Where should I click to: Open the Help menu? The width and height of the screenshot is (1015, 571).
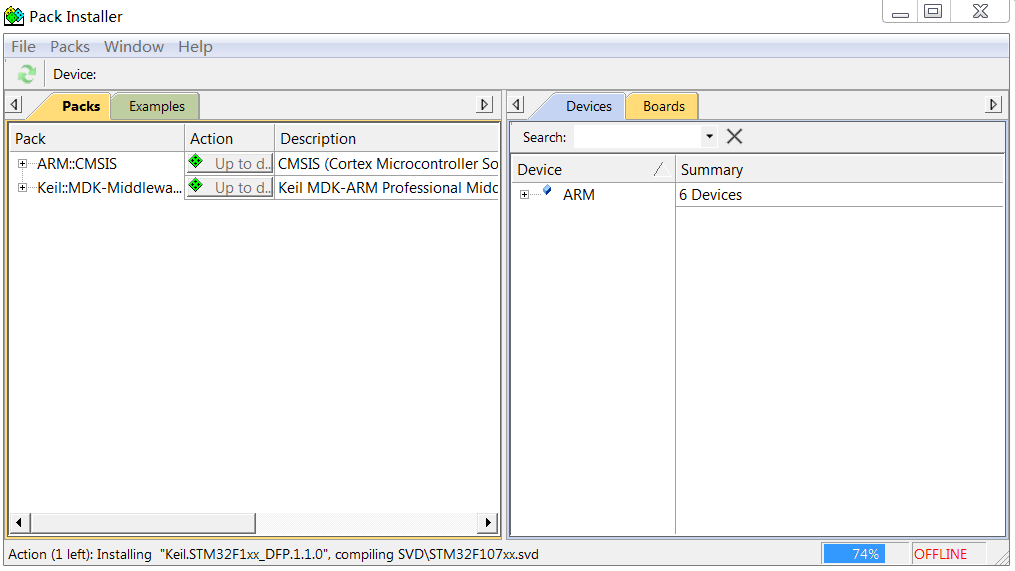click(x=195, y=47)
